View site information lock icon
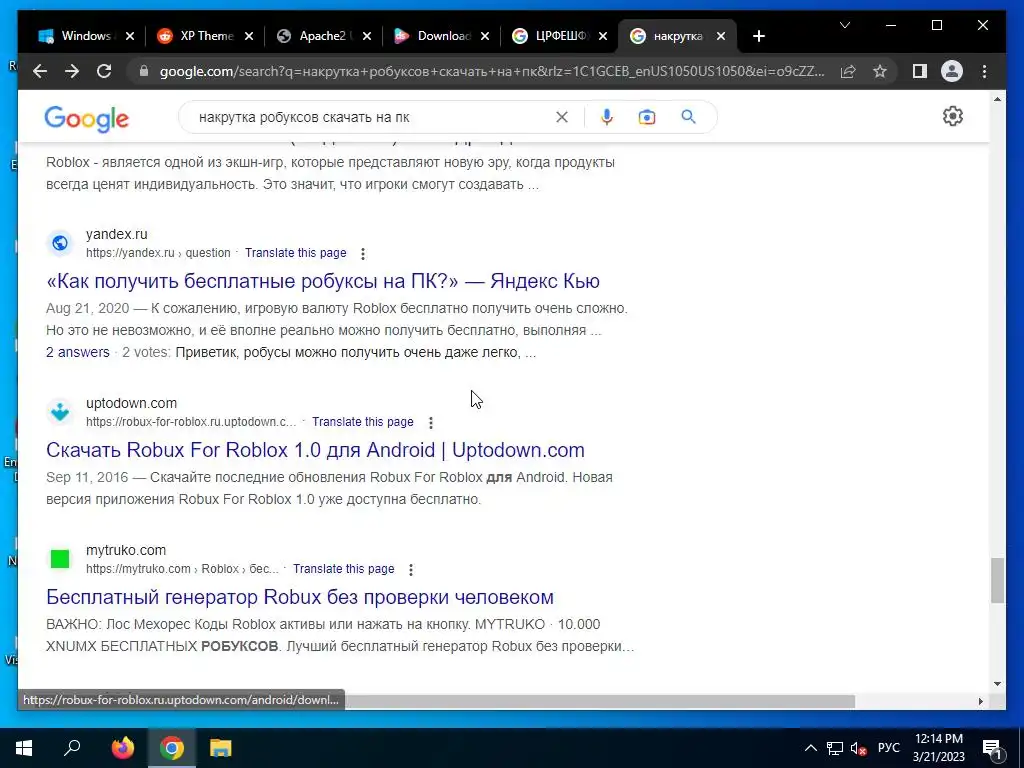 point(144,71)
